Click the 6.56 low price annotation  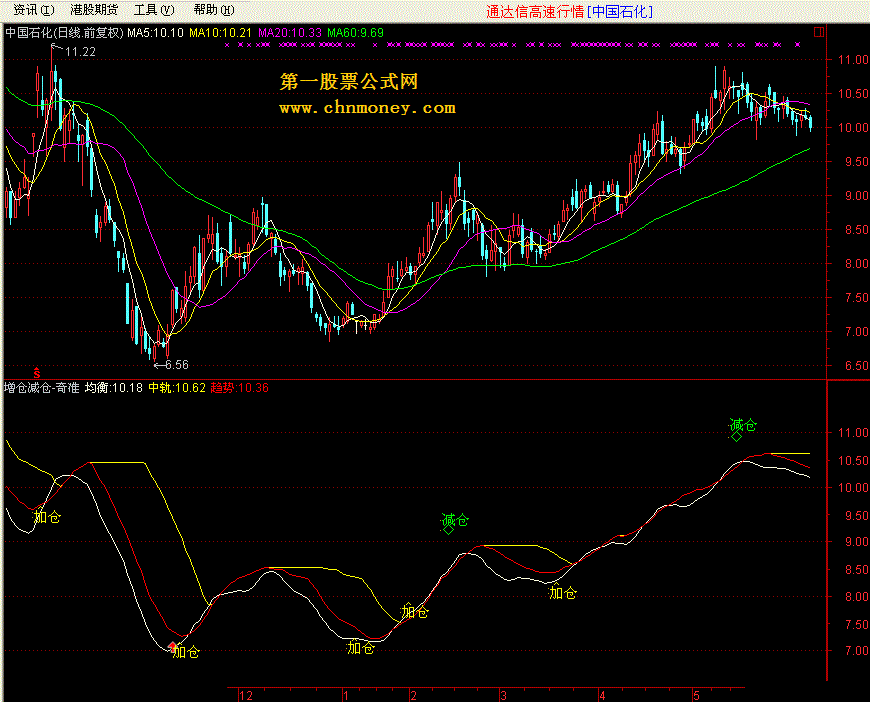[177, 365]
